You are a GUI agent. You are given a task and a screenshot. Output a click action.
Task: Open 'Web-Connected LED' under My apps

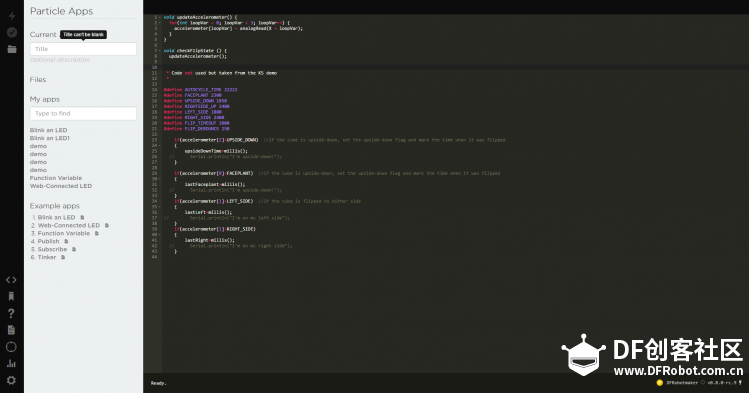pyautogui.click(x=61, y=186)
